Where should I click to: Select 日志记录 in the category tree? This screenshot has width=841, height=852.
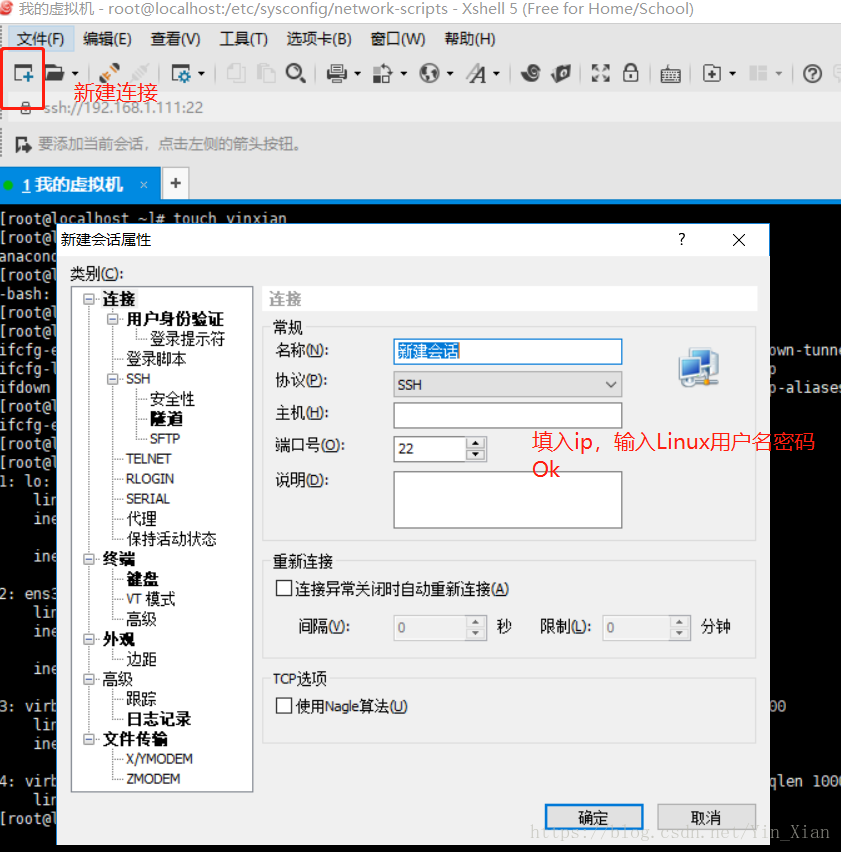[159, 719]
